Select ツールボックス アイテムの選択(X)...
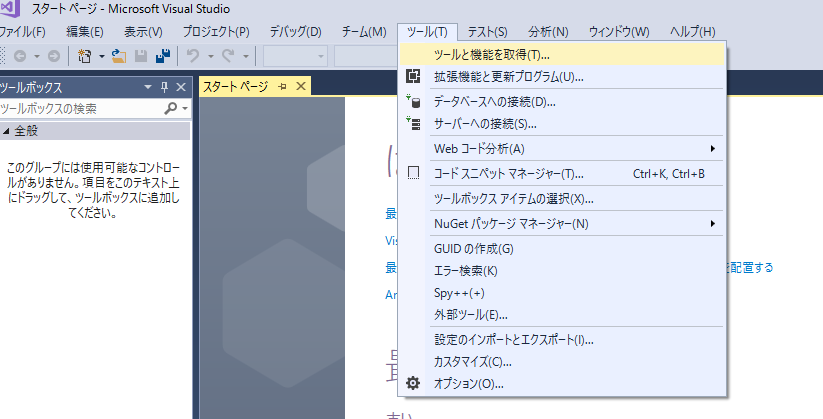Screen dimensions: 823x419 (562, 199)
